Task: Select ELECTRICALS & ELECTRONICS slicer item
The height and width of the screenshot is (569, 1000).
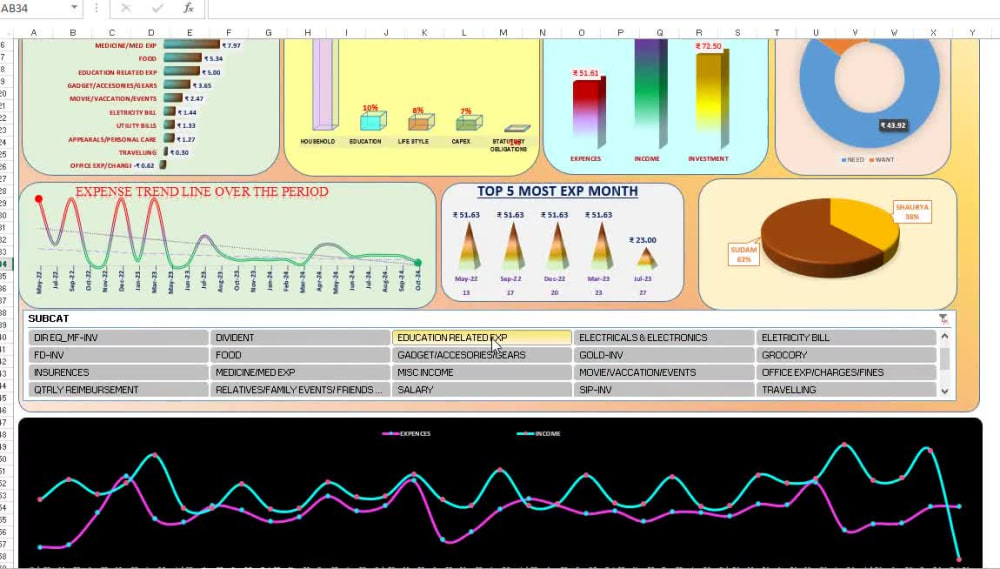Action: coord(664,337)
